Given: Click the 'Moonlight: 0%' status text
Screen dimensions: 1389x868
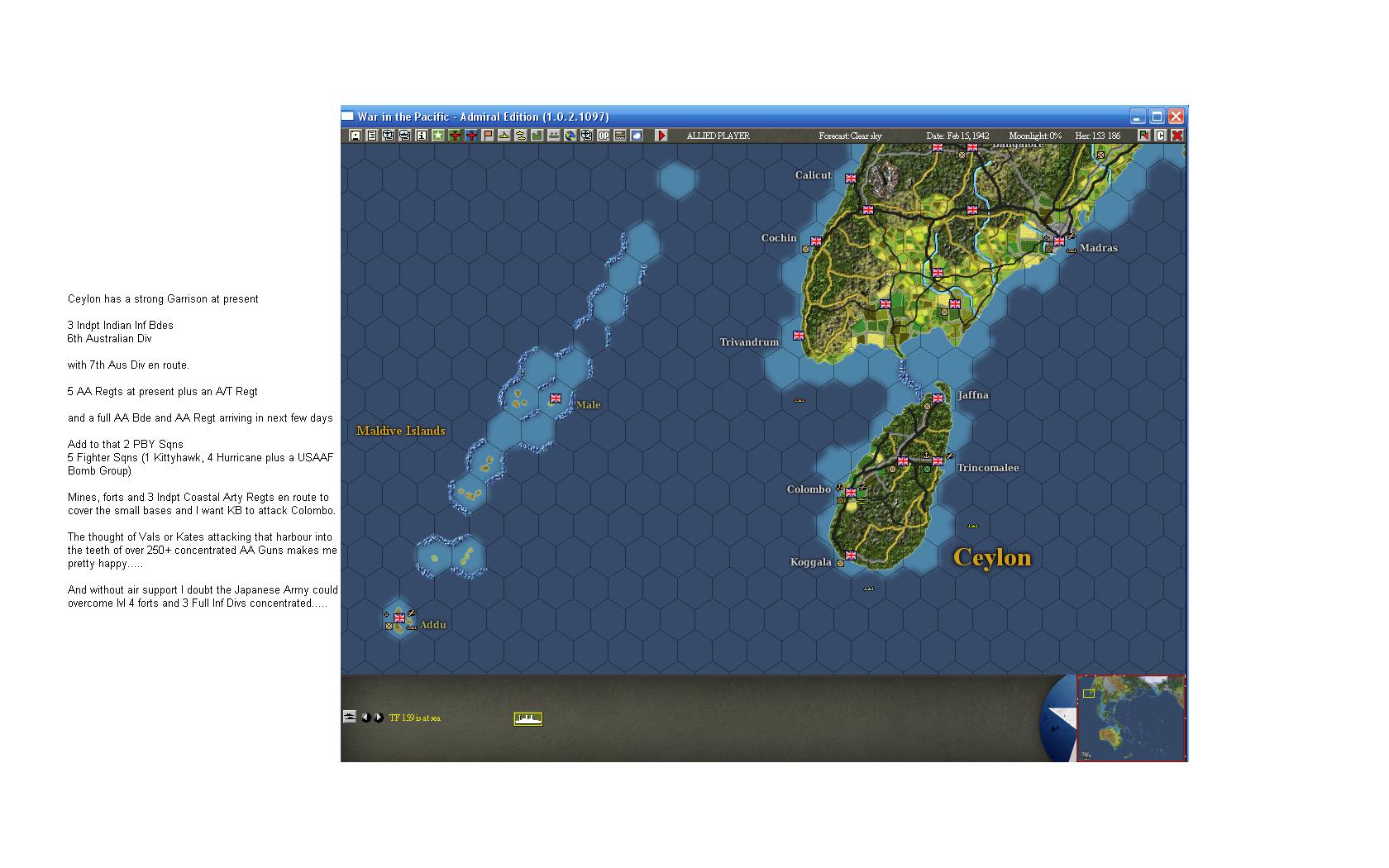Looking at the screenshot, I should 1035,136.
